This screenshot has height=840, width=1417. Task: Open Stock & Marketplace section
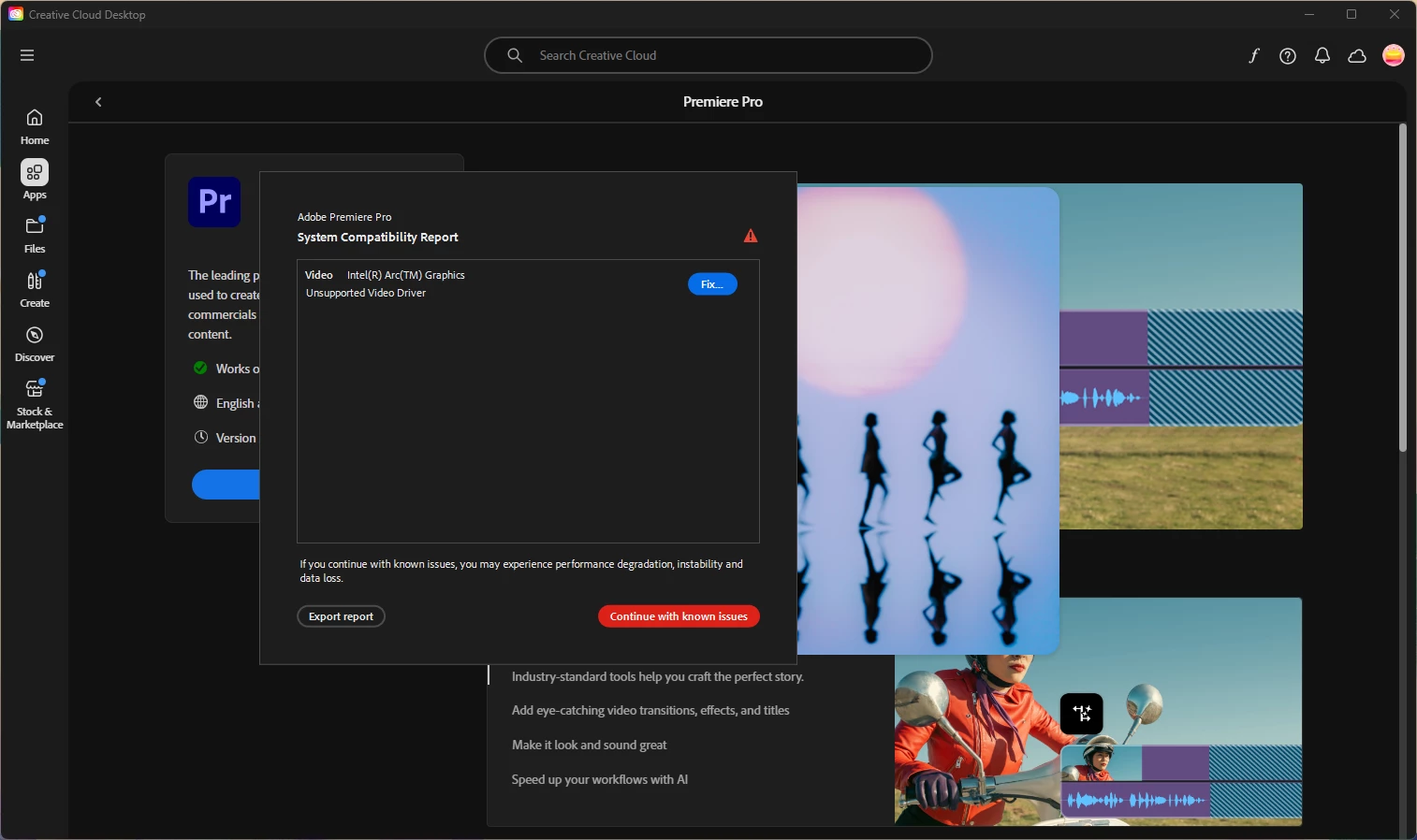click(x=35, y=404)
